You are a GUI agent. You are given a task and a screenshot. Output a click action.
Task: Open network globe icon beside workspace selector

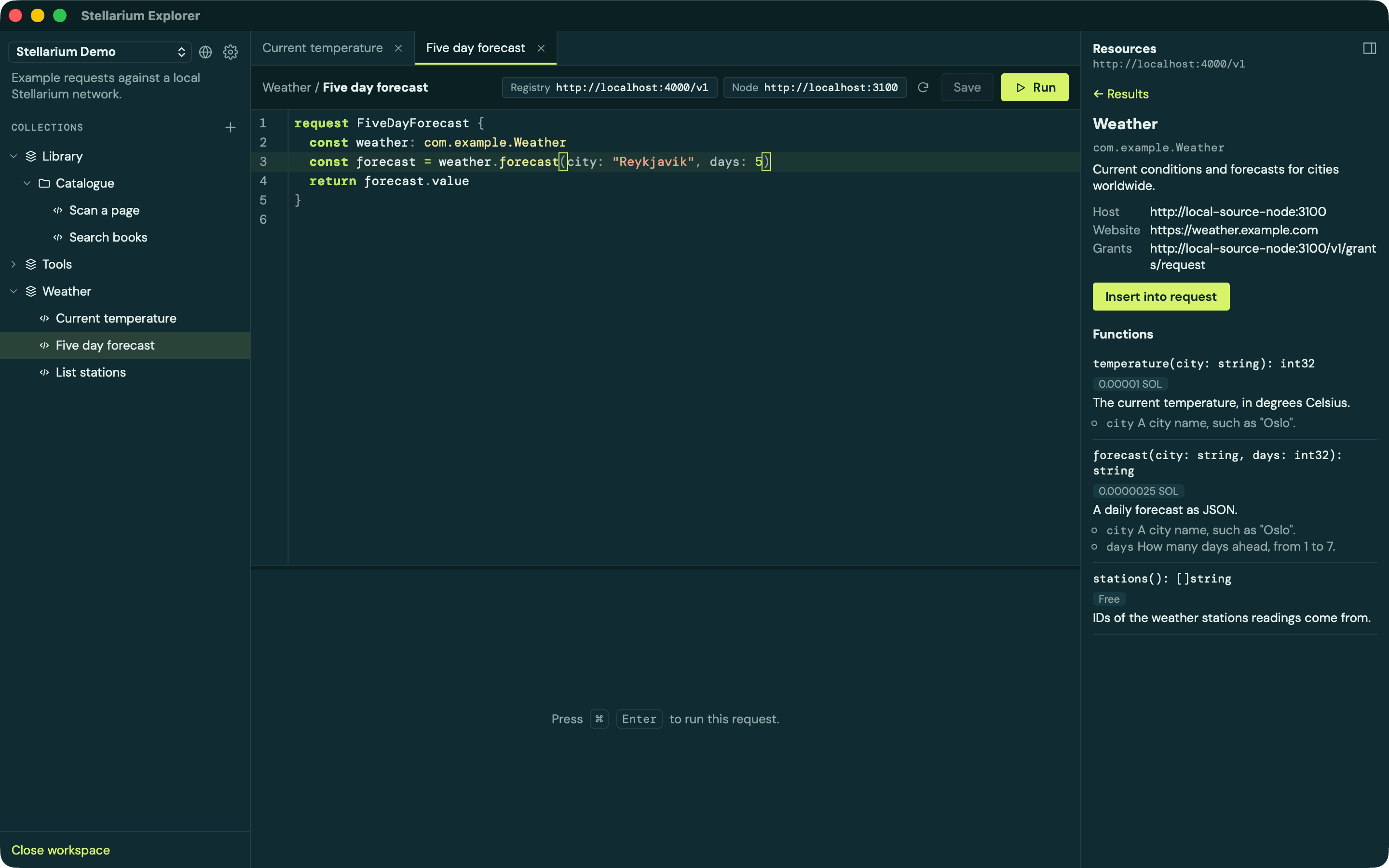(x=205, y=52)
